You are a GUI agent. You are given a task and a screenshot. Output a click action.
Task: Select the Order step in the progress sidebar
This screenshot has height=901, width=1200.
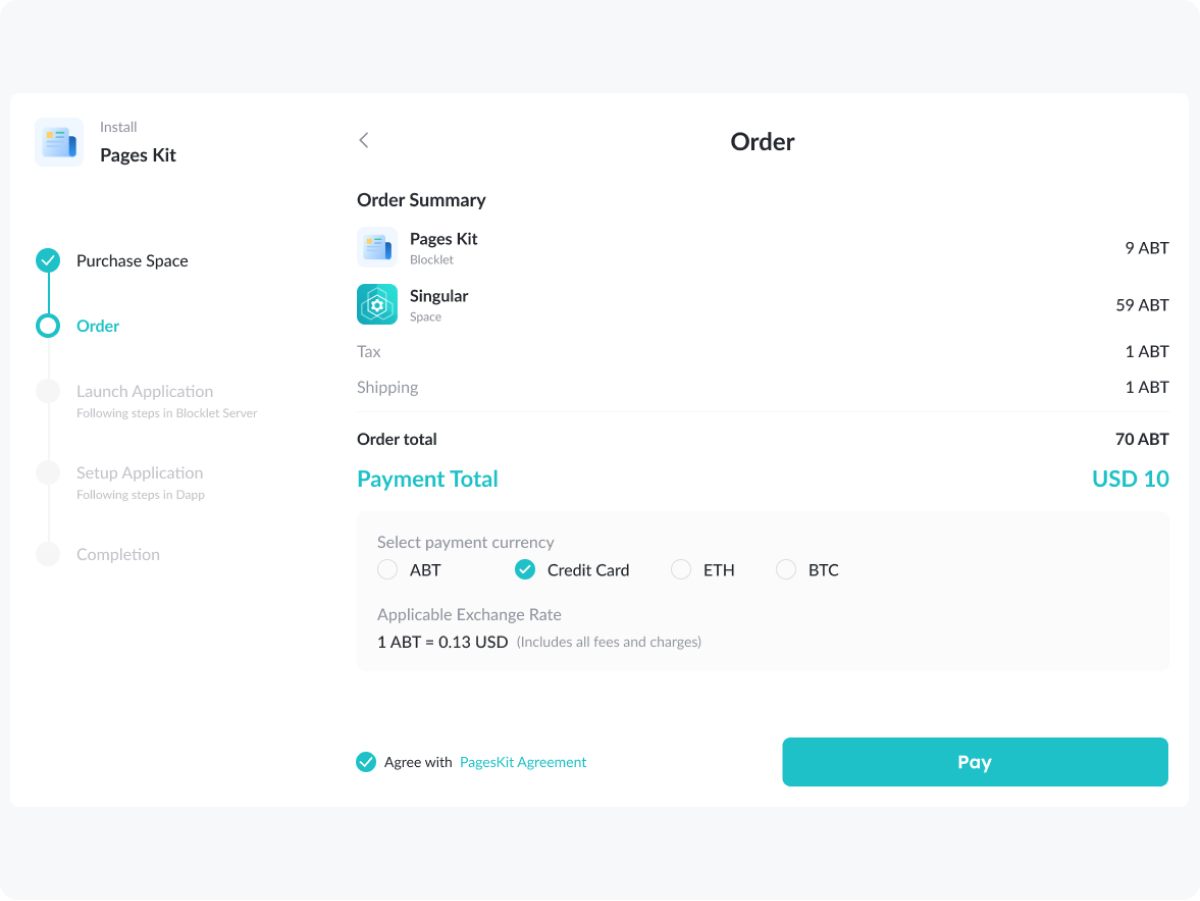tap(97, 325)
